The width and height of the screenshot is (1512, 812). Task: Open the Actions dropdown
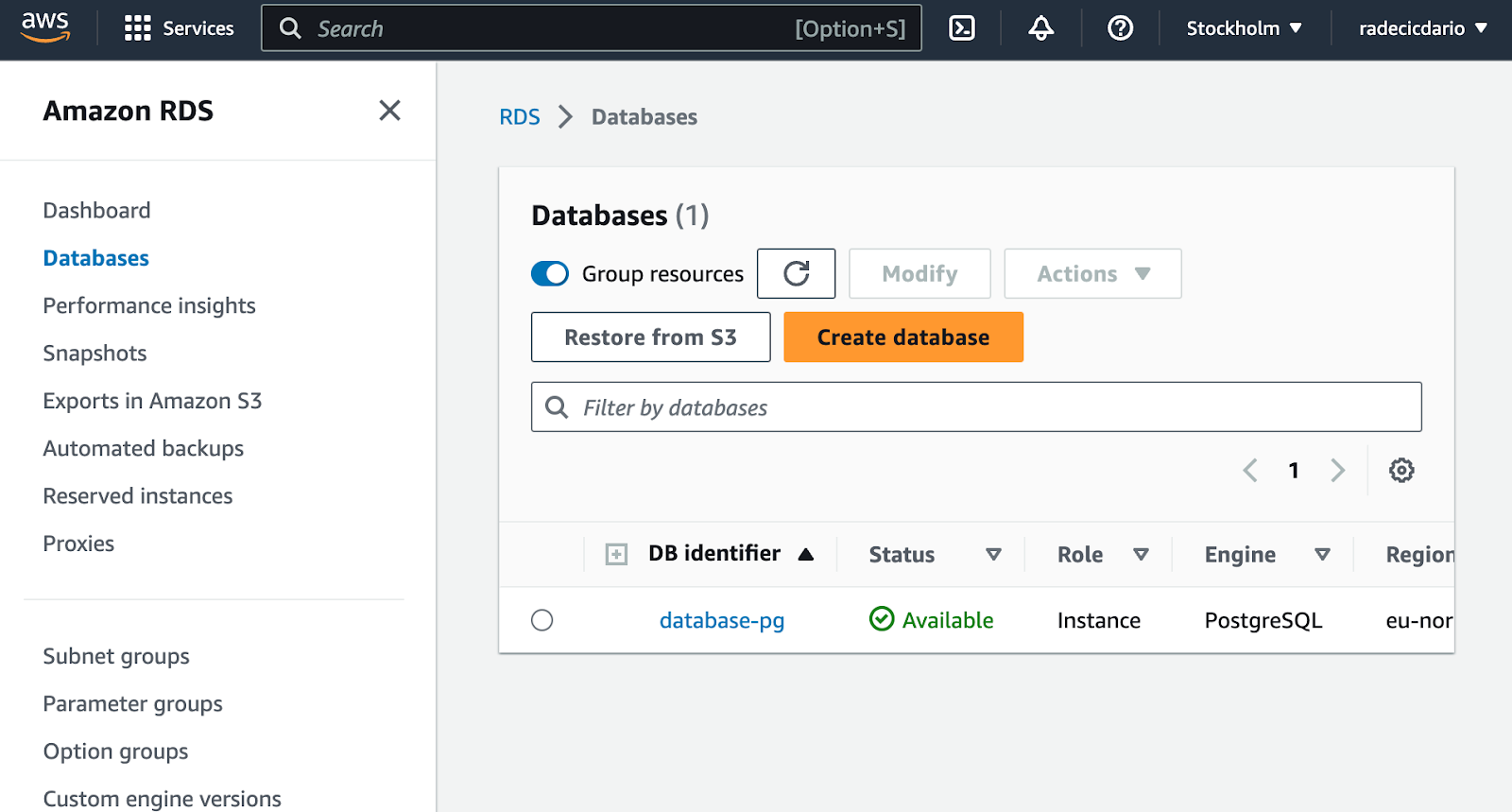[x=1092, y=273]
